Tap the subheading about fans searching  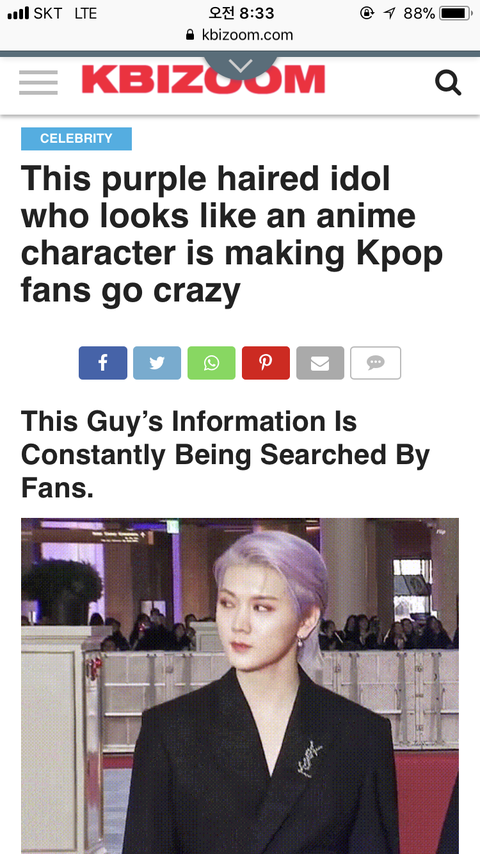(226, 455)
